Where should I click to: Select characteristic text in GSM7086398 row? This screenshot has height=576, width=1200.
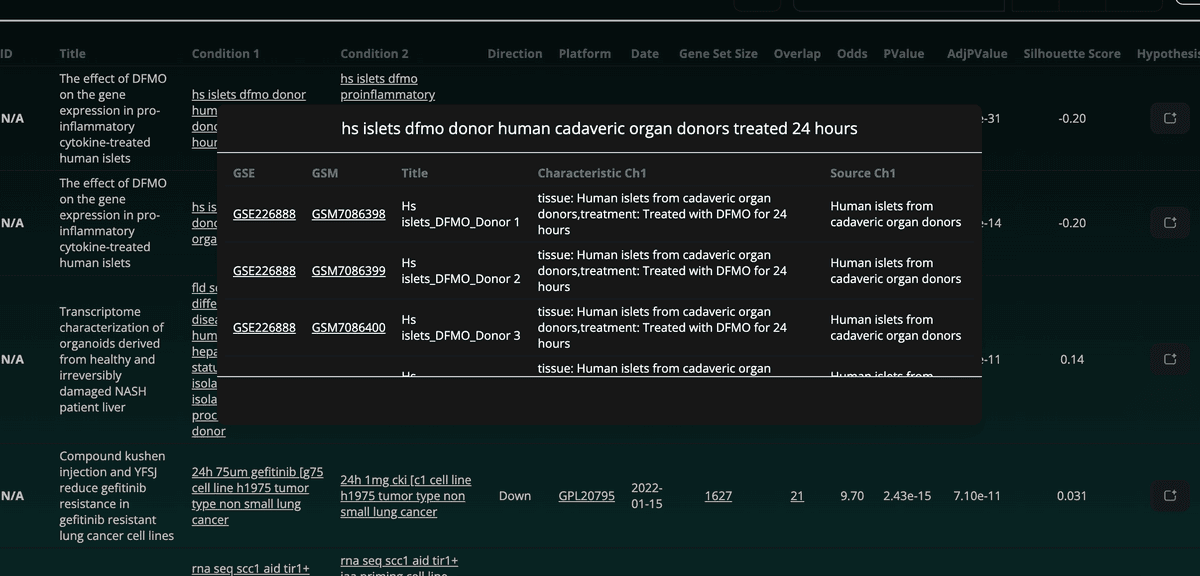pyautogui.click(x=662, y=214)
